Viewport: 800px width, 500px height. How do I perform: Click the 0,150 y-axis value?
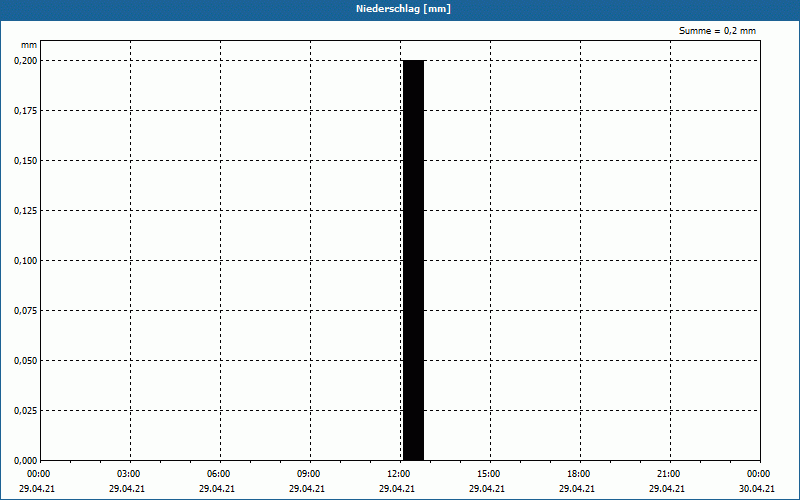point(26,160)
